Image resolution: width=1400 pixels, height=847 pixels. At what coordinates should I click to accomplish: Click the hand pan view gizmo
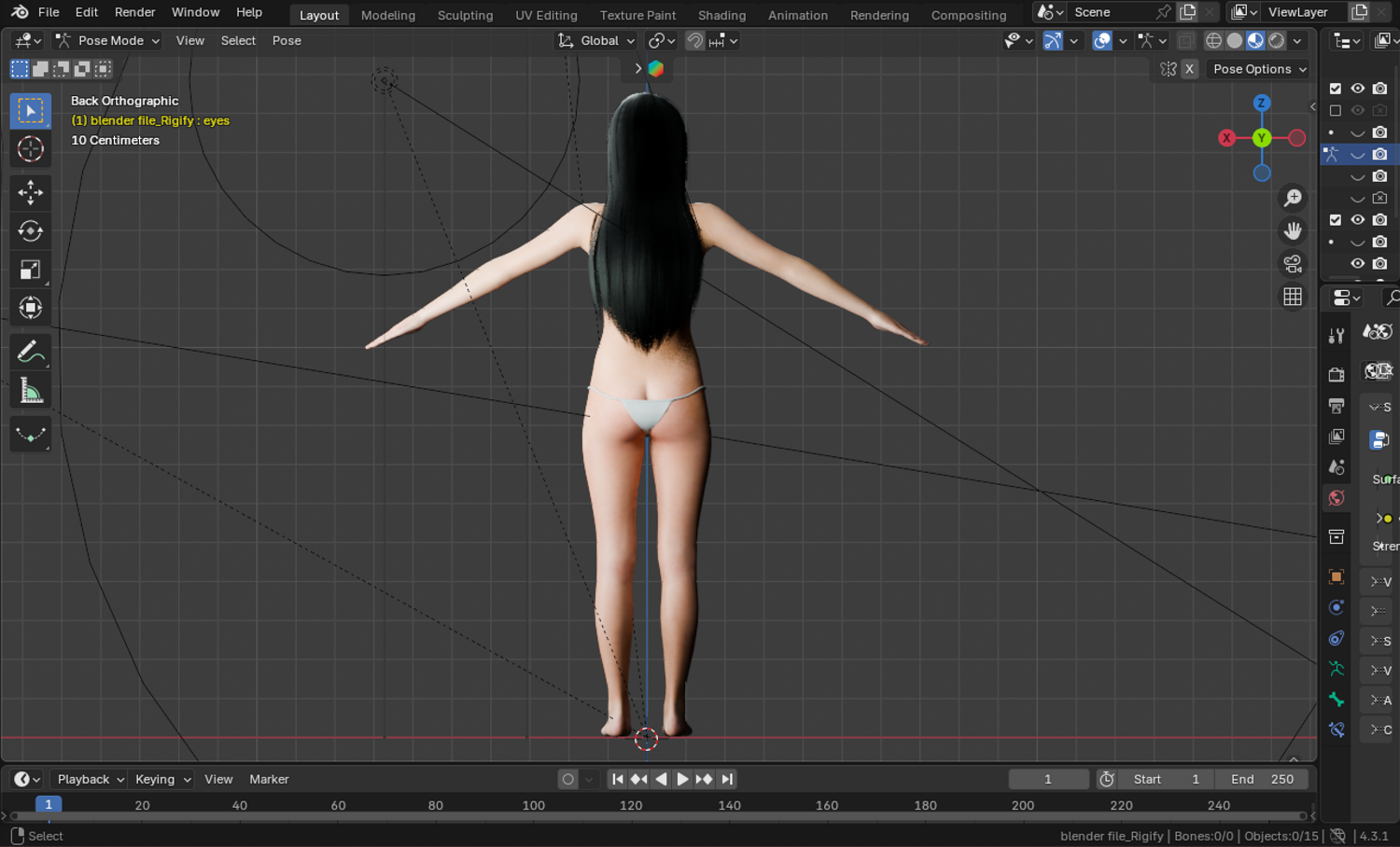pos(1293,230)
